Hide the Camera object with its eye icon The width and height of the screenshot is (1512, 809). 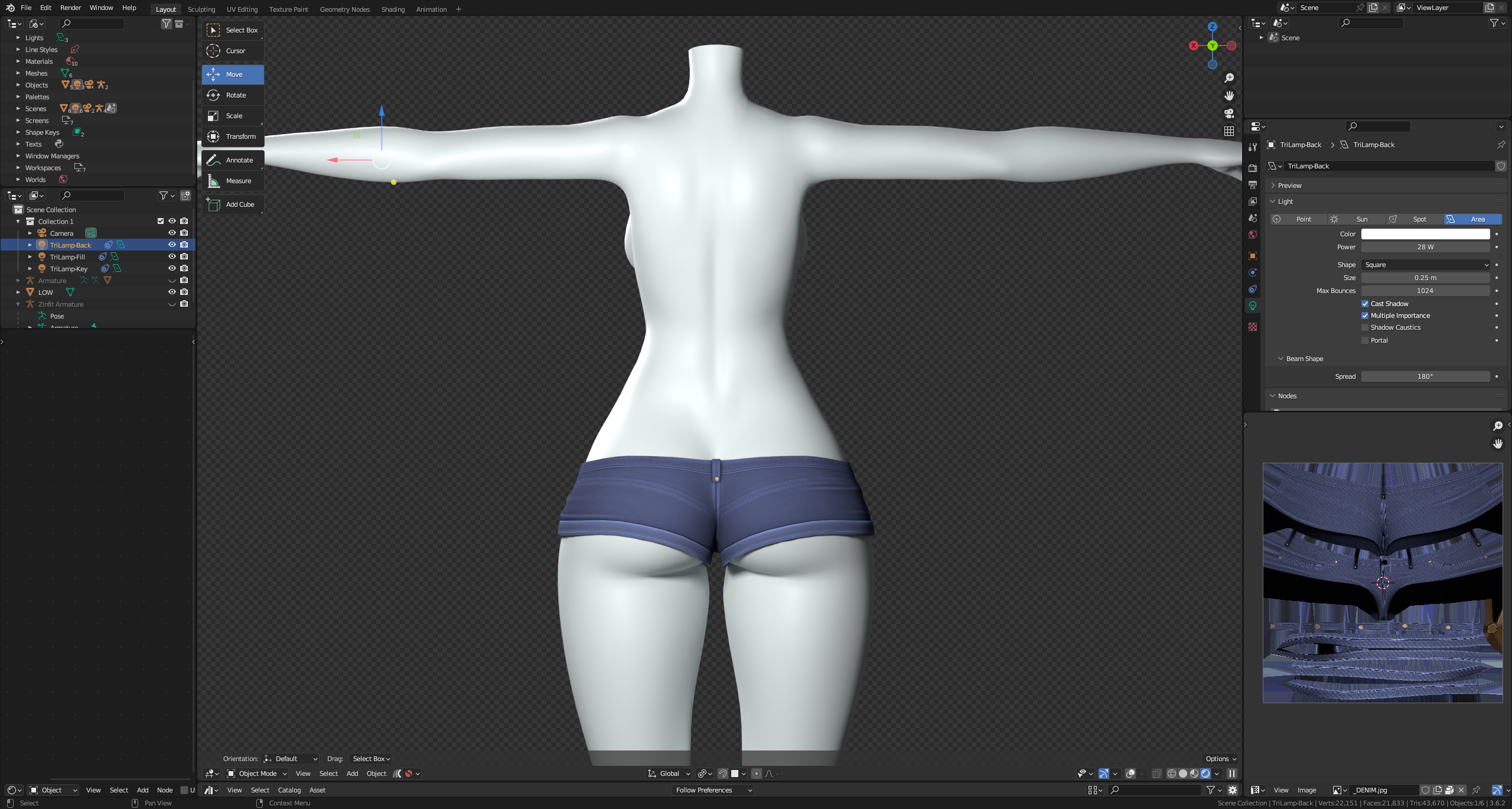172,233
